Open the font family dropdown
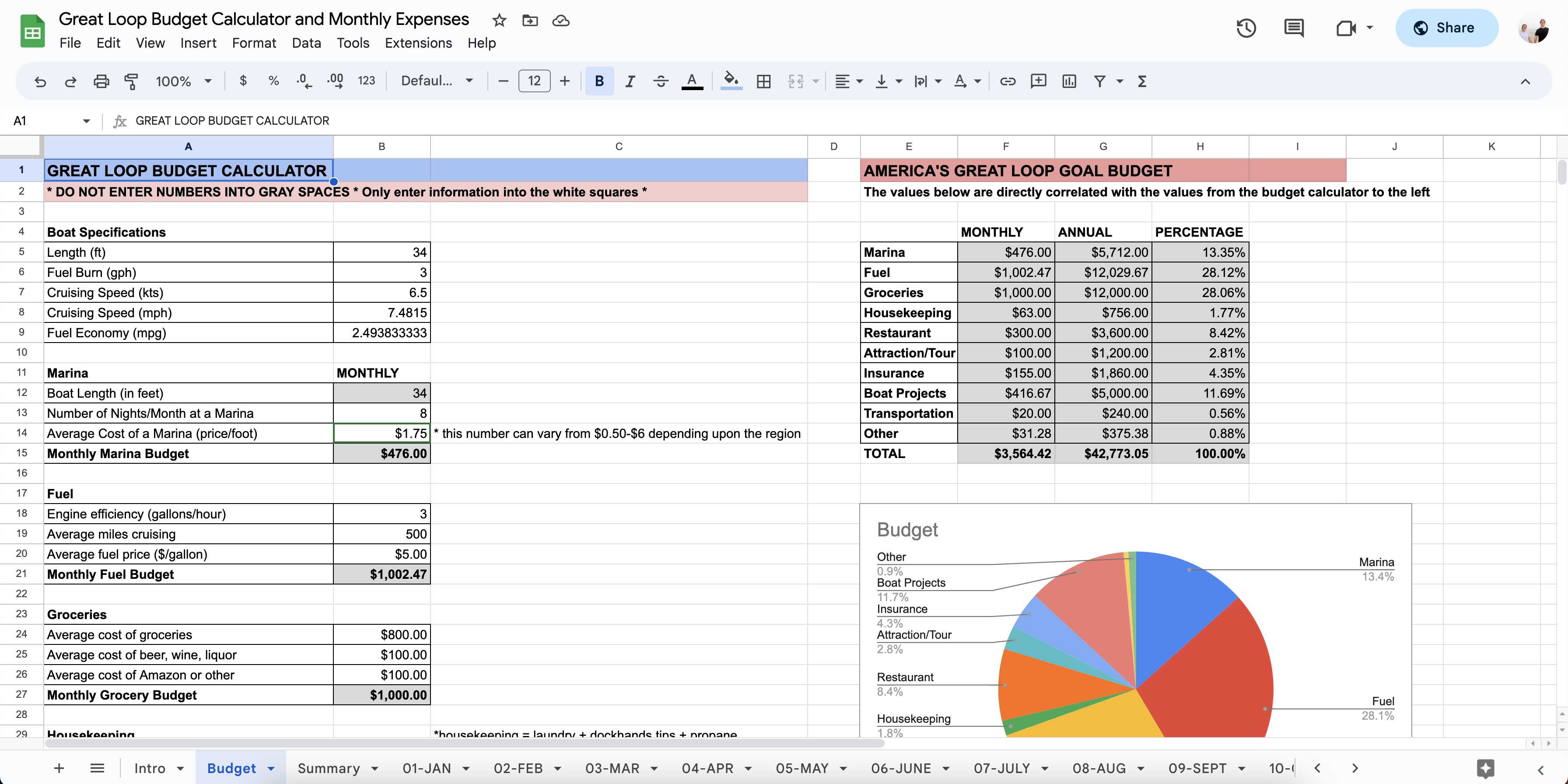The image size is (1568, 784). point(437,81)
